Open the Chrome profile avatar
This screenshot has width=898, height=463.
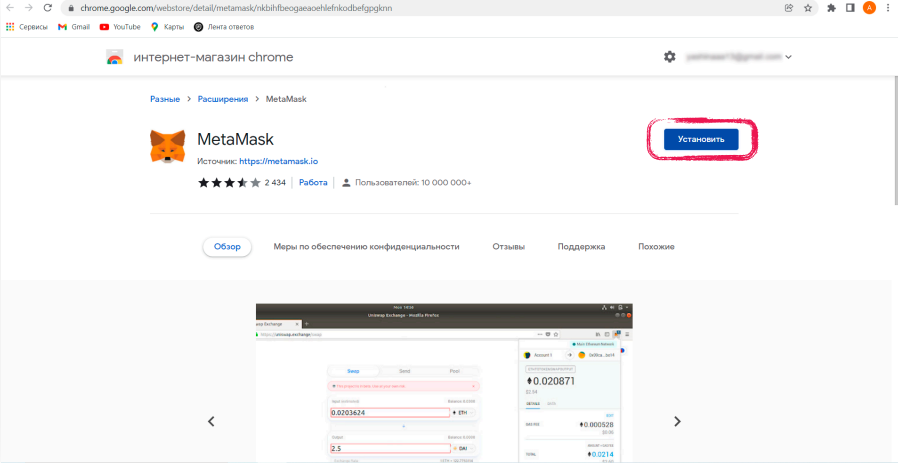869,8
